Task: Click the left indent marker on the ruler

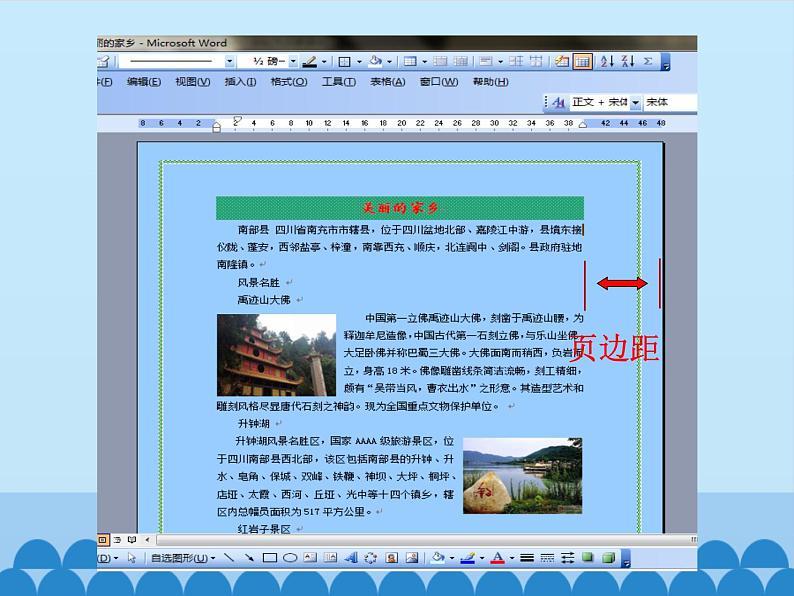Action: point(217,129)
